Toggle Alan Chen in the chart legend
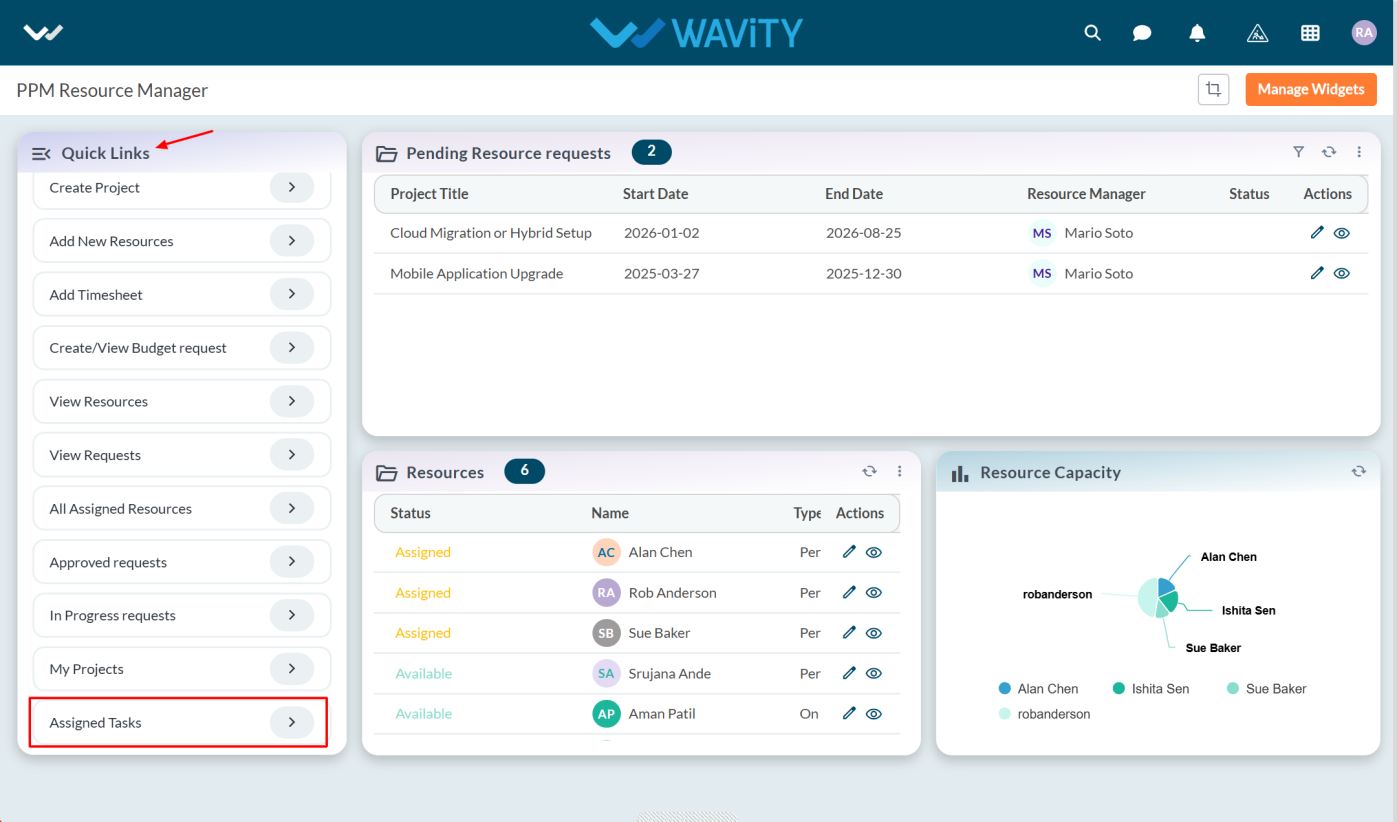 (x=1039, y=689)
